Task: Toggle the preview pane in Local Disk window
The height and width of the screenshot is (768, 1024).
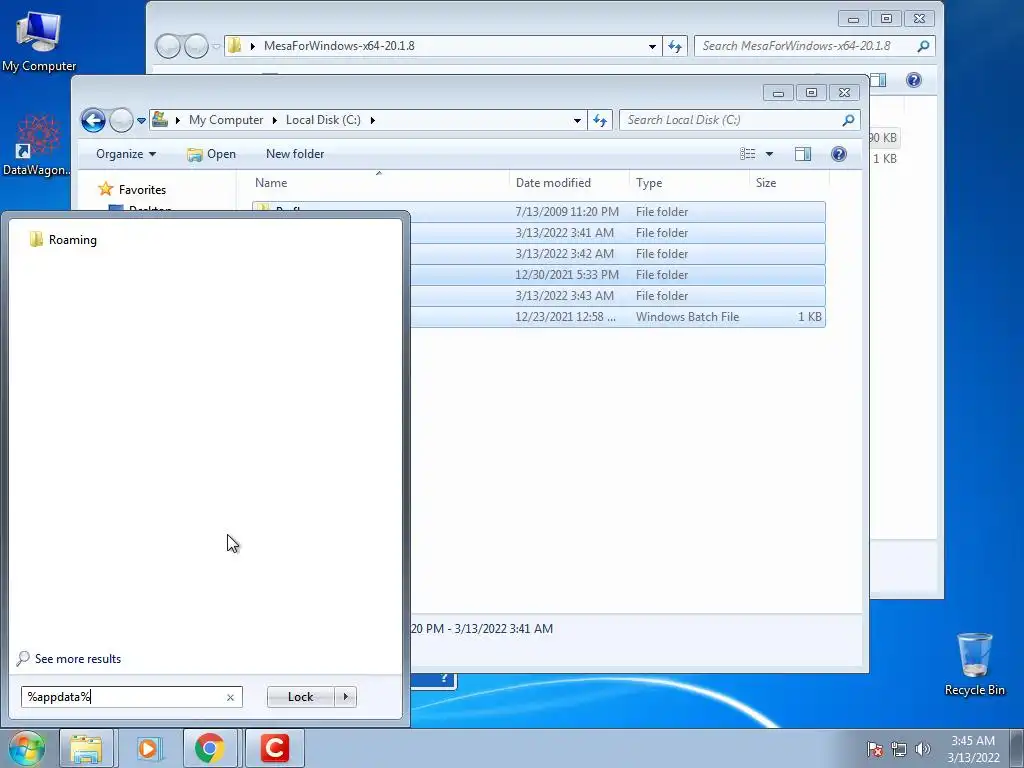Action: [x=803, y=154]
